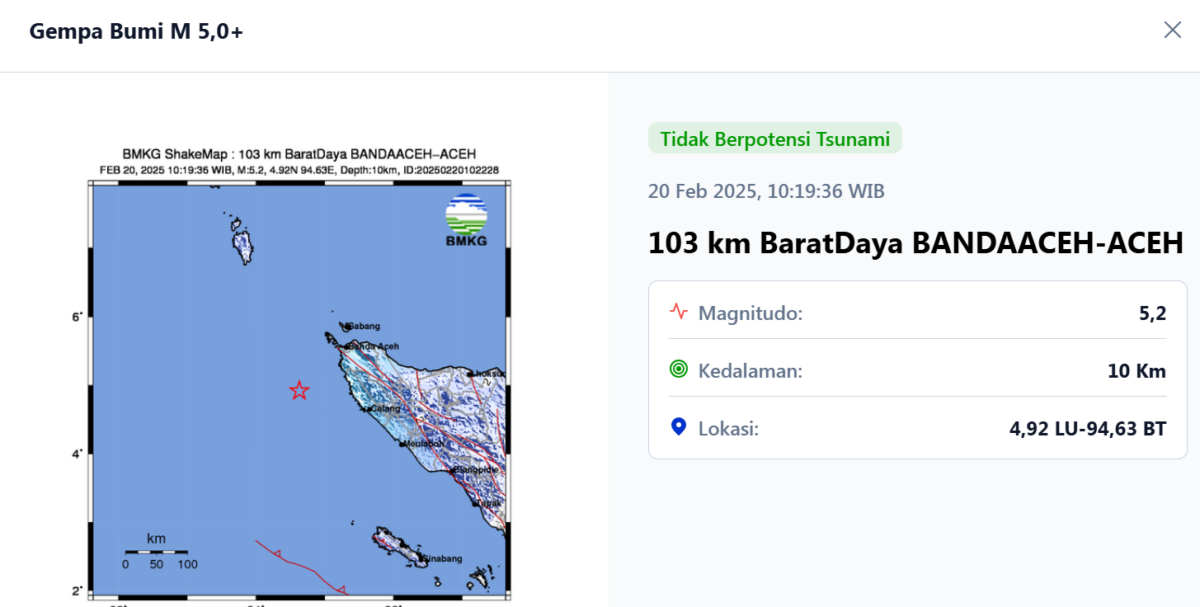The height and width of the screenshot is (607, 1200).
Task: Click the blue Lokasi pin icon
Action: tap(679, 428)
